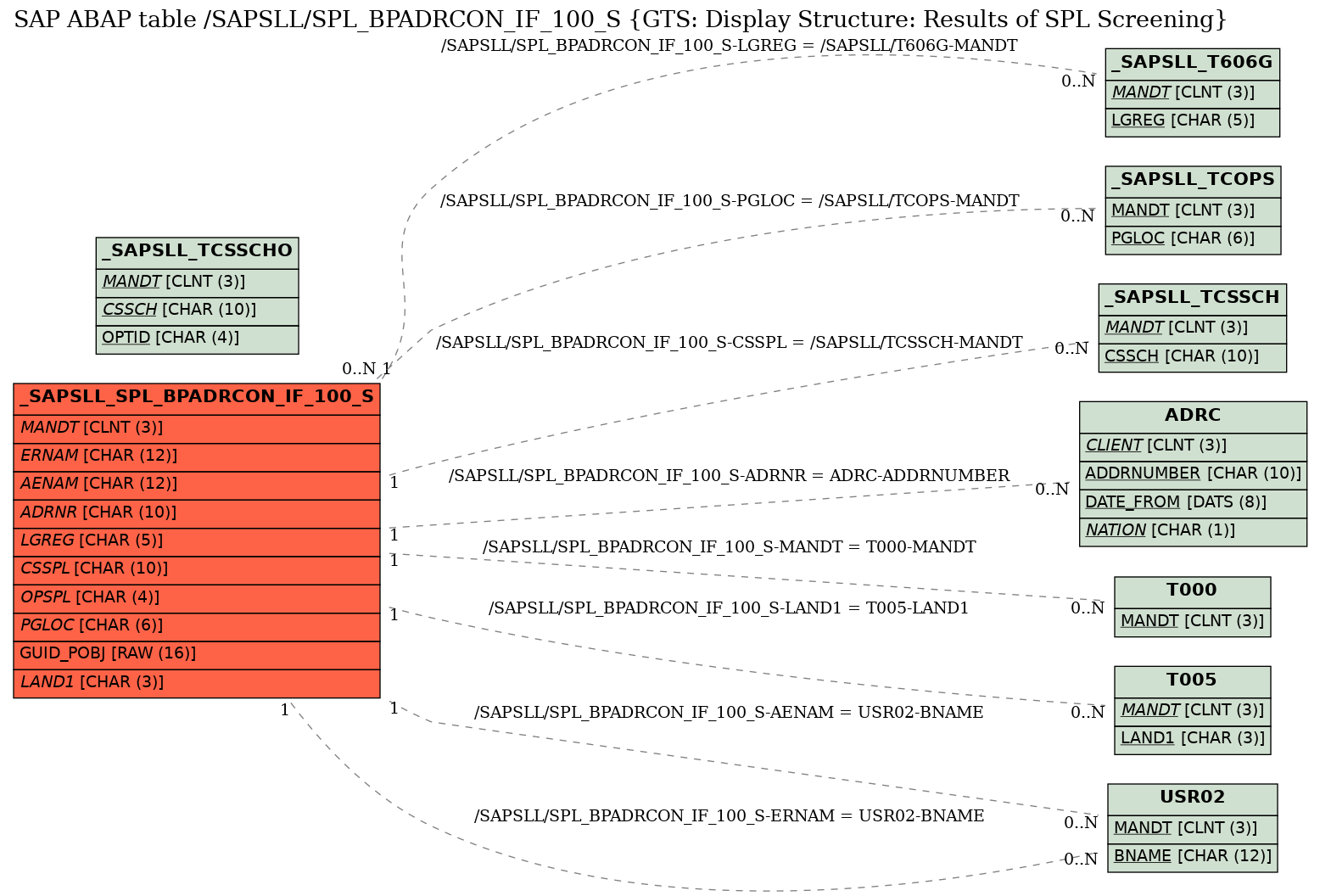Open the _SAPSLL_TCSSCH table header

1193,298
